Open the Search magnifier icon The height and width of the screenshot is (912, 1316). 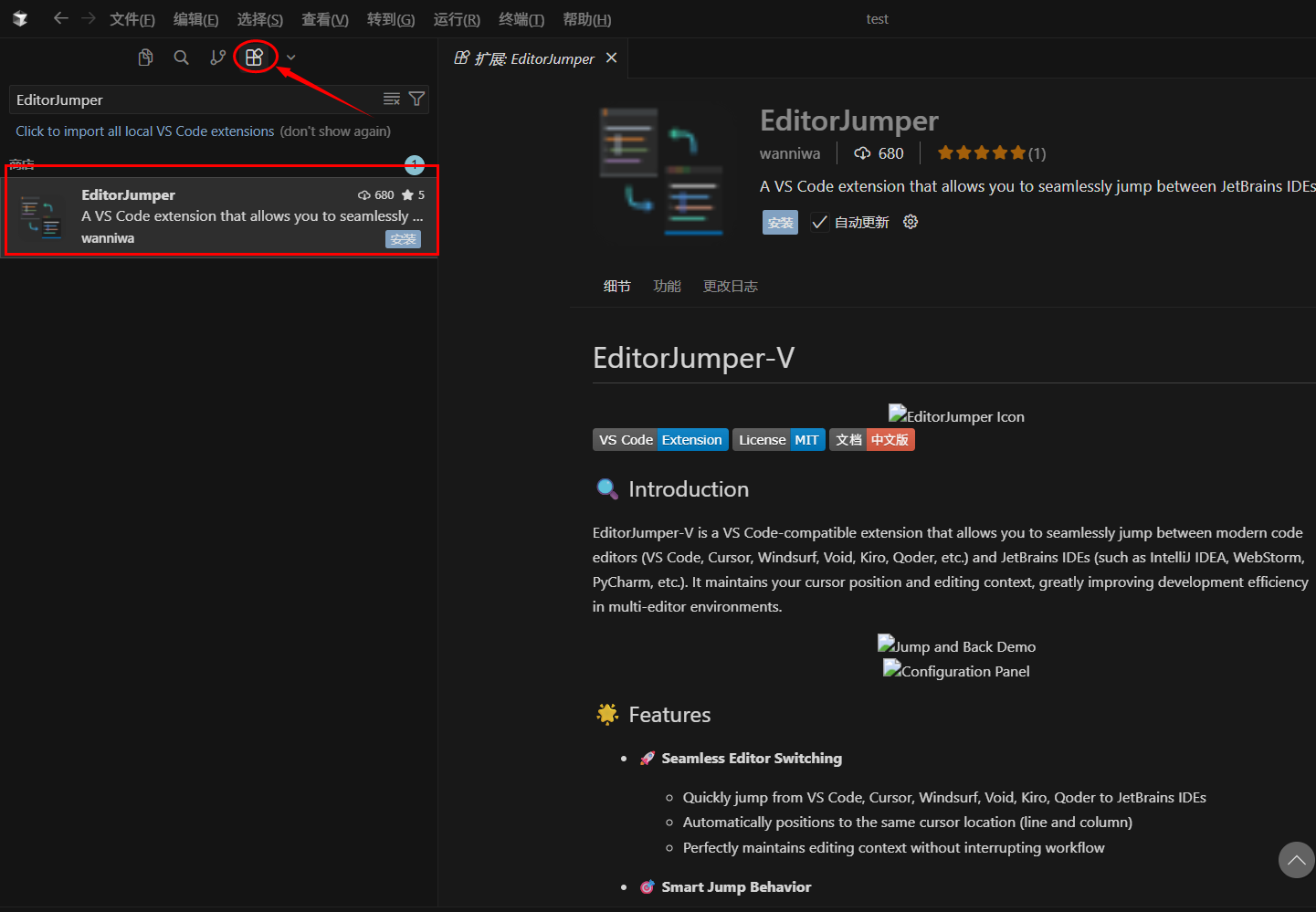click(x=181, y=58)
